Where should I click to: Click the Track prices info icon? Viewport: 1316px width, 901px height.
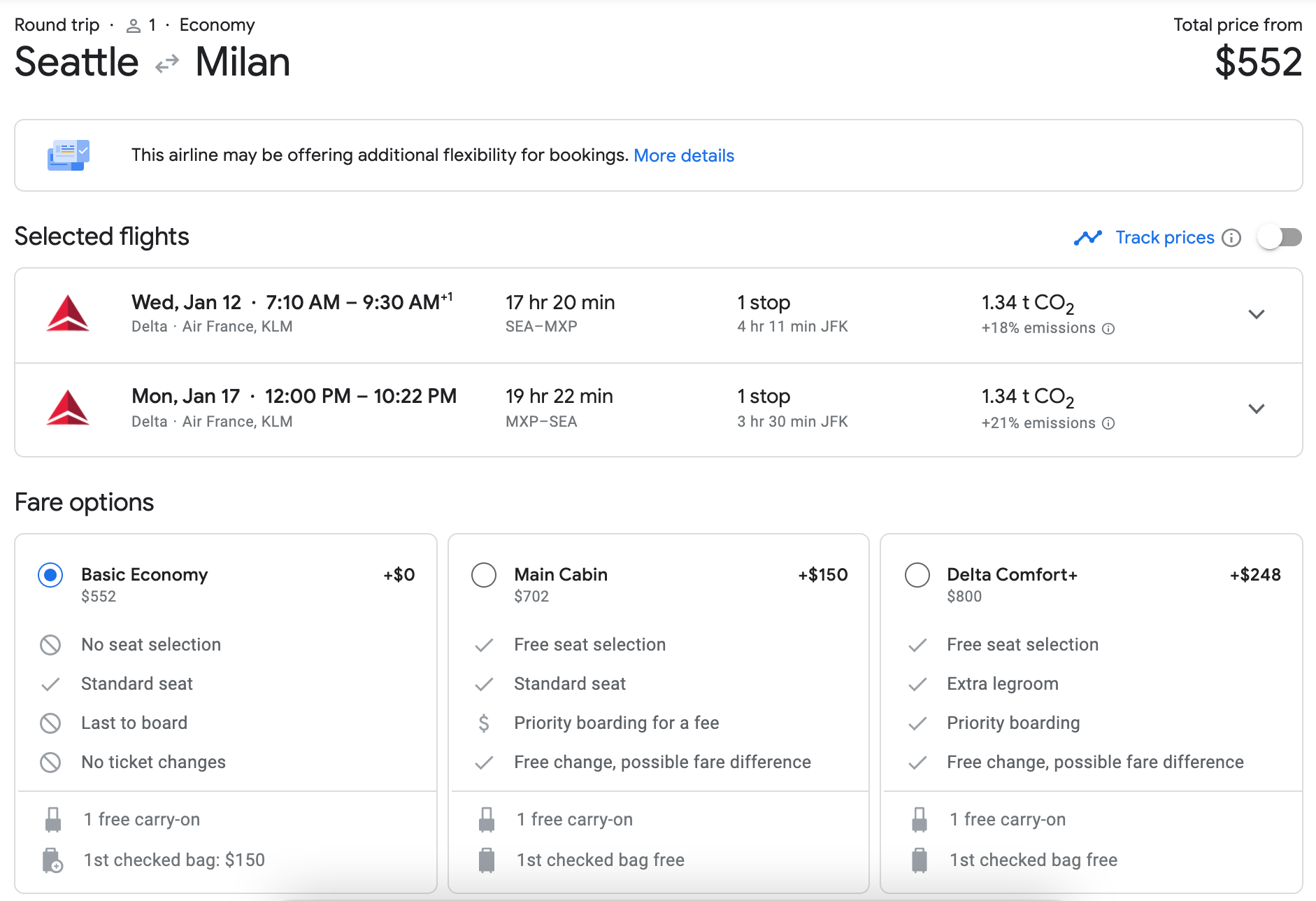(x=1231, y=238)
